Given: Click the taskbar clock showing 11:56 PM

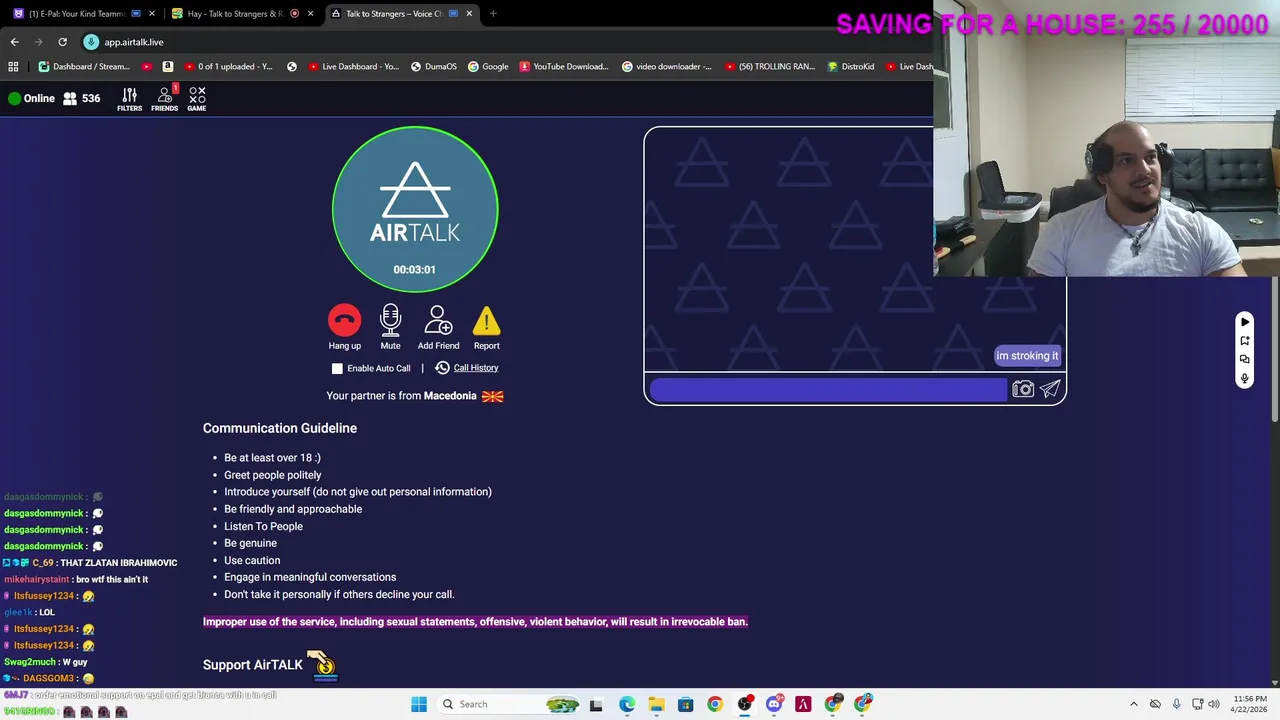Looking at the screenshot, I should (x=1250, y=704).
